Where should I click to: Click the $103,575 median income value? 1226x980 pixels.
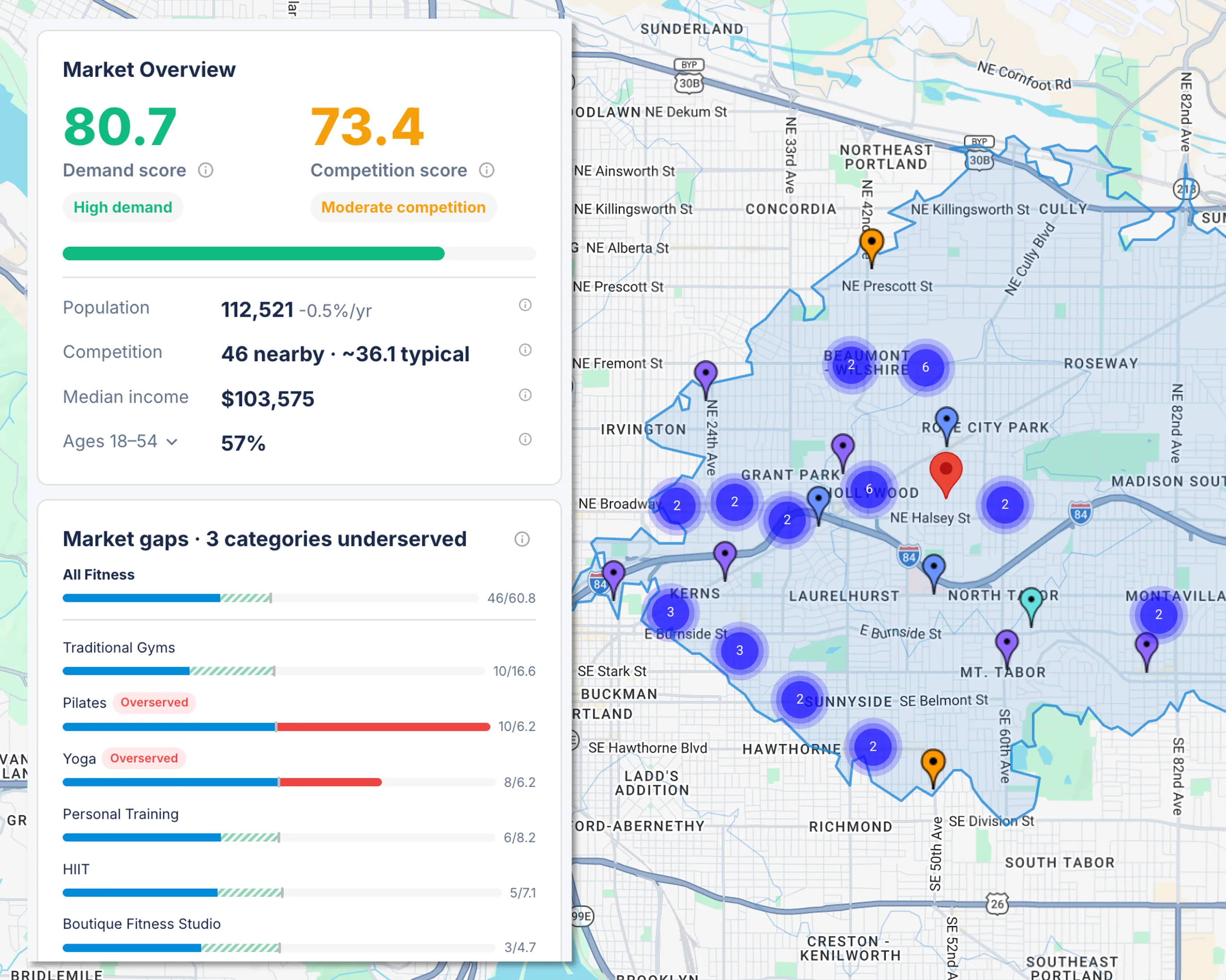tap(267, 399)
